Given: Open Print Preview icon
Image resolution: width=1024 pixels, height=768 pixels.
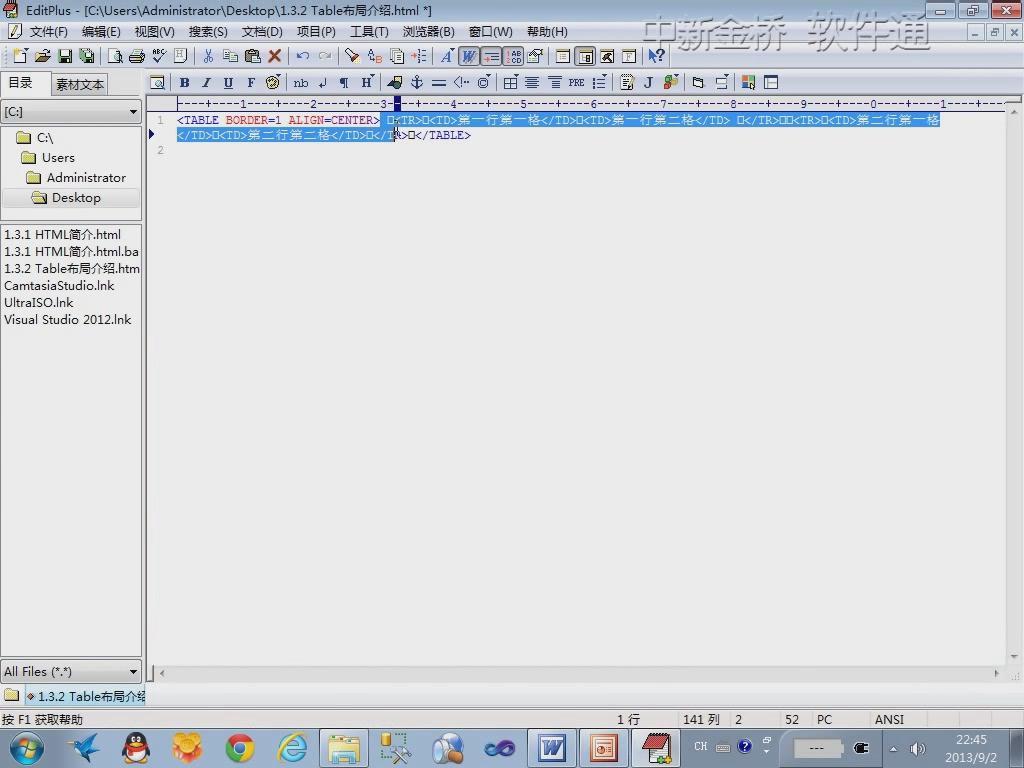Looking at the screenshot, I should pos(115,56).
